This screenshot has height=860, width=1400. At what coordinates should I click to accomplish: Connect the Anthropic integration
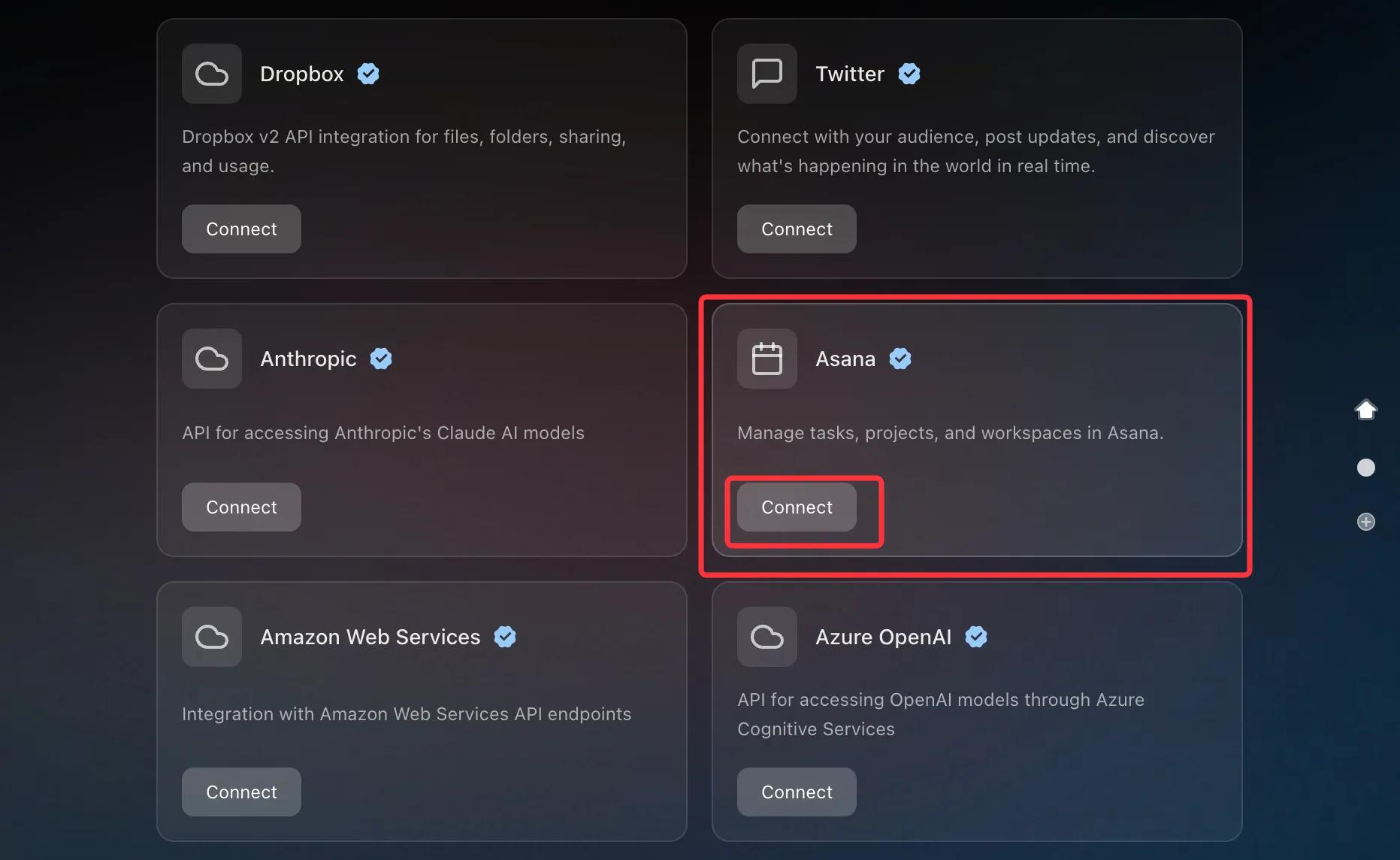pos(241,507)
